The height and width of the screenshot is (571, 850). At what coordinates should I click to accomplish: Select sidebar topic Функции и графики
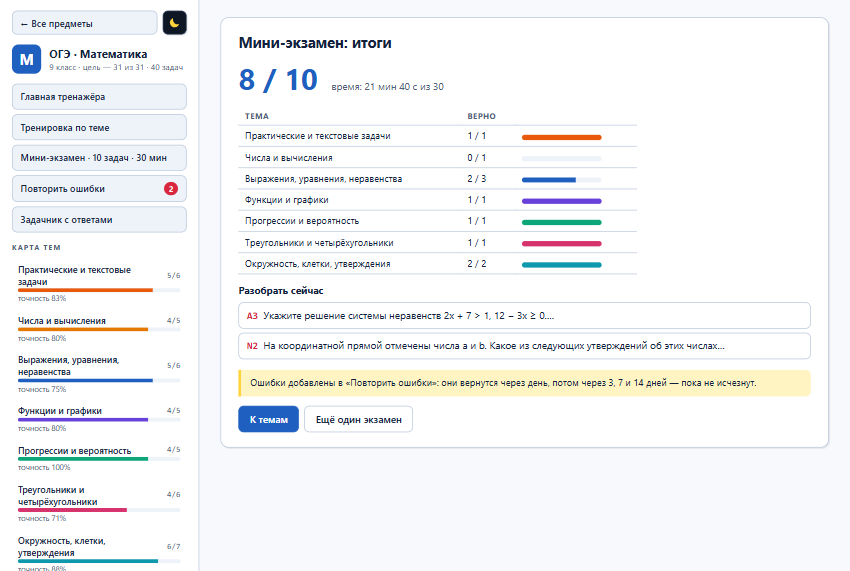pos(99,419)
